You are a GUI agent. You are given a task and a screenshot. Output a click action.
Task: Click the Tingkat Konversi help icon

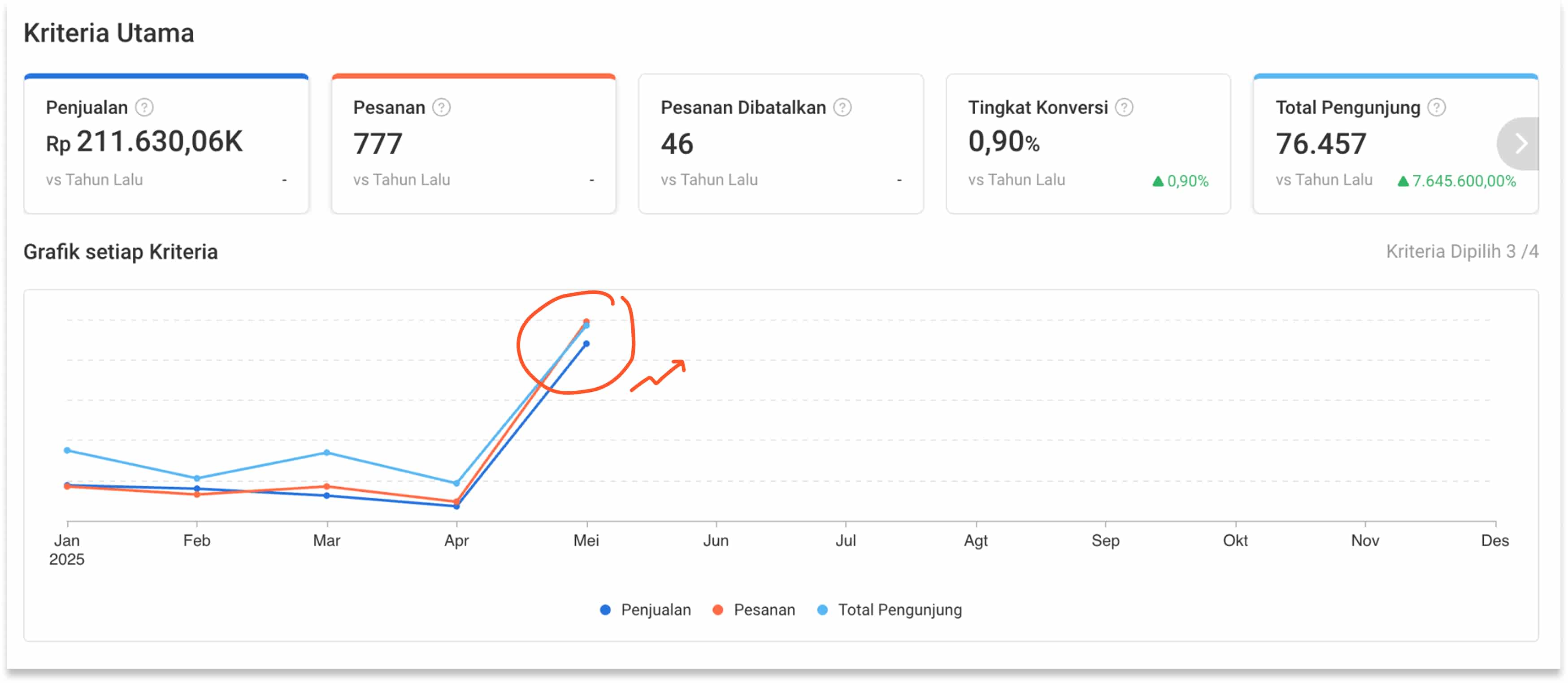coord(1124,108)
